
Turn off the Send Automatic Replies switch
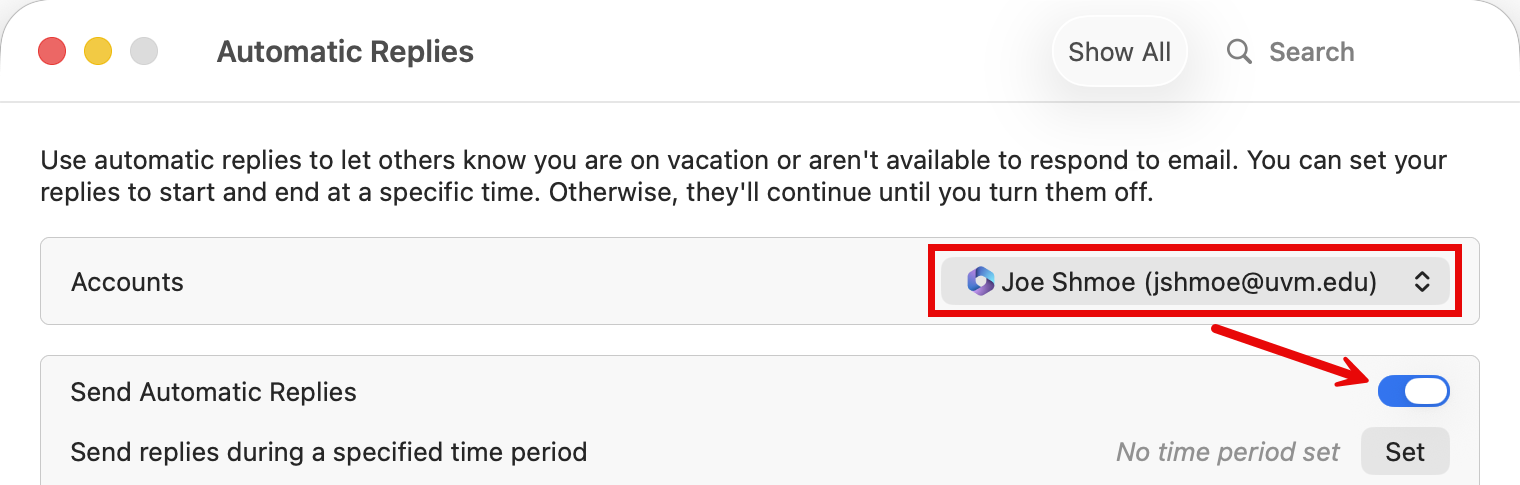tap(1413, 392)
